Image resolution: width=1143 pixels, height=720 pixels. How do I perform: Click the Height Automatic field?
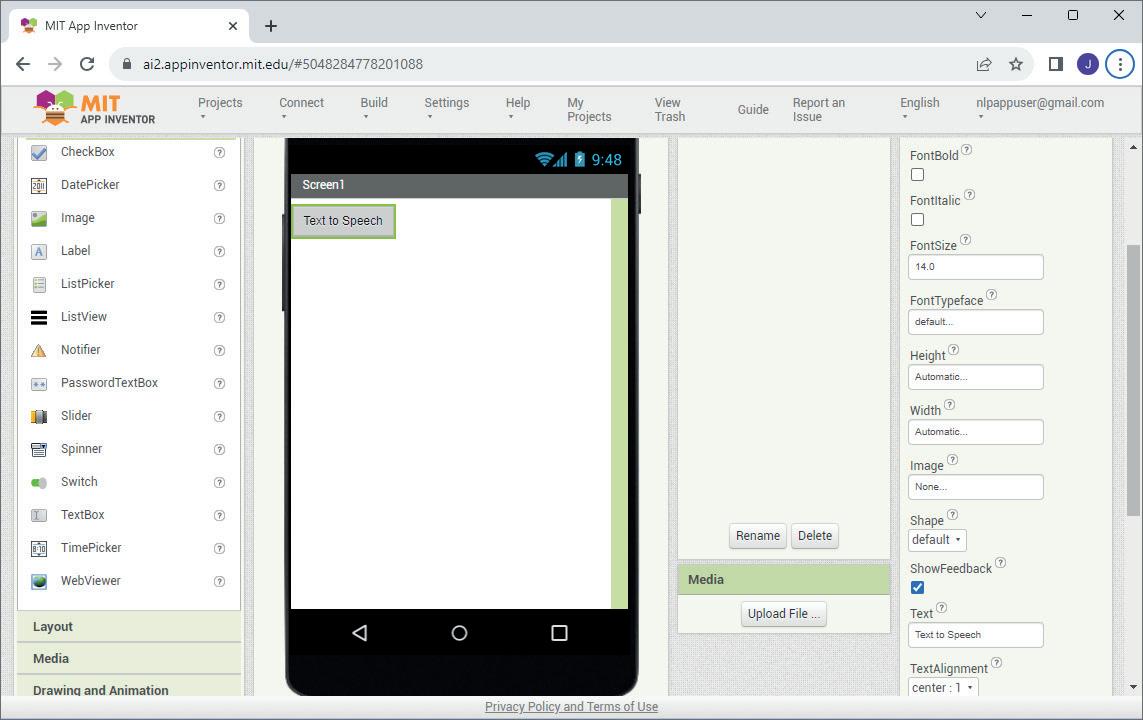(975, 377)
